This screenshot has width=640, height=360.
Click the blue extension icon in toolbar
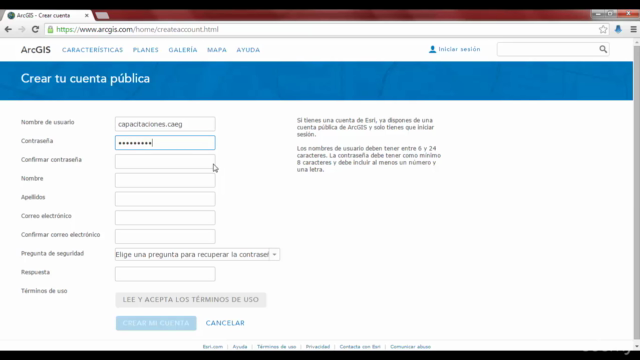point(618,29)
